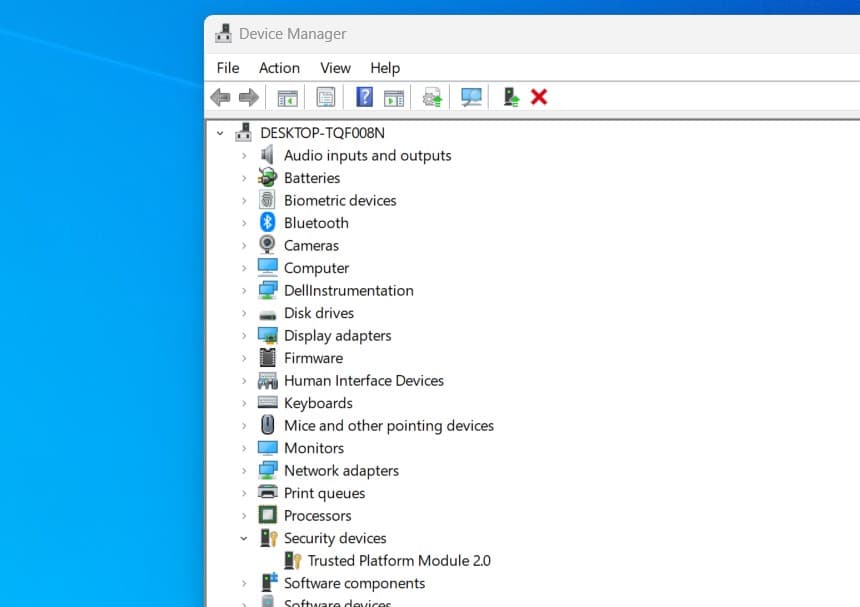Open the View menu
This screenshot has height=607, width=860.
click(x=335, y=68)
